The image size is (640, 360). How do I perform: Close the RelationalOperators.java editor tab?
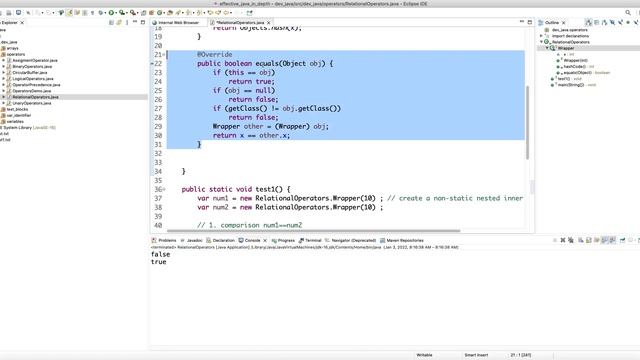coord(269,22)
